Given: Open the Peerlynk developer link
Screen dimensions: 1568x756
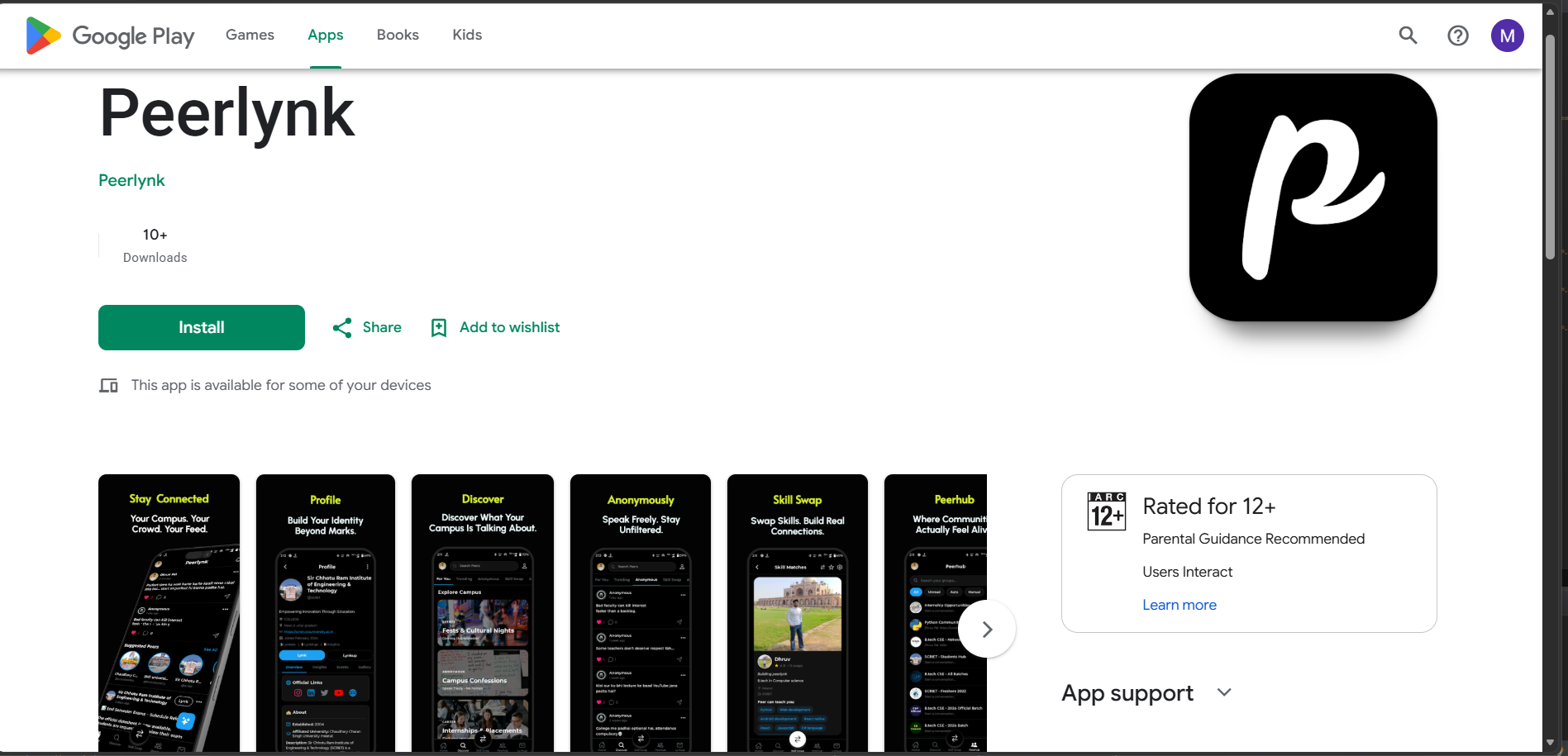Looking at the screenshot, I should coord(131,180).
